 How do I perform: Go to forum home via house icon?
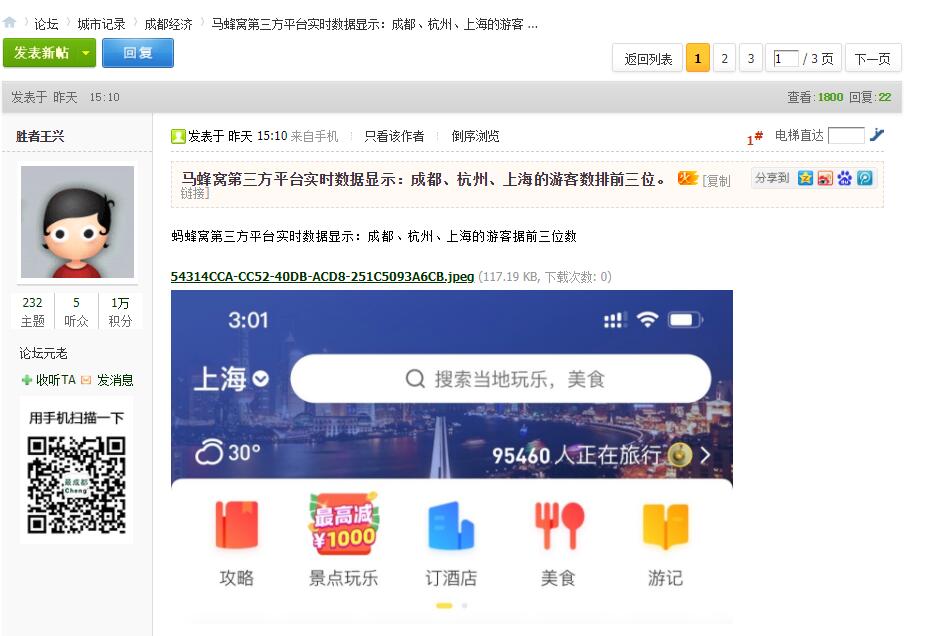pos(9,23)
